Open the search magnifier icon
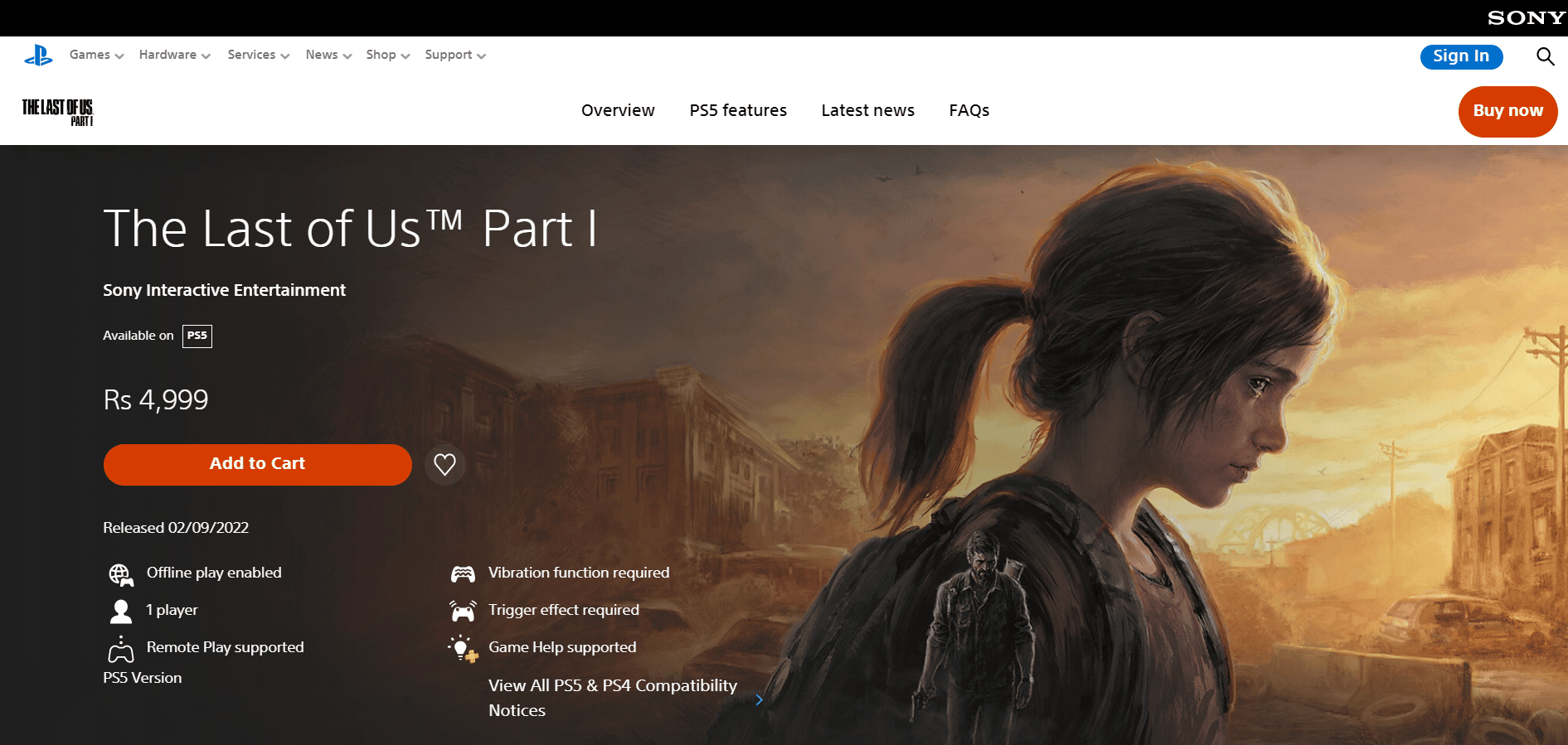This screenshot has height=745, width=1568. (1545, 56)
